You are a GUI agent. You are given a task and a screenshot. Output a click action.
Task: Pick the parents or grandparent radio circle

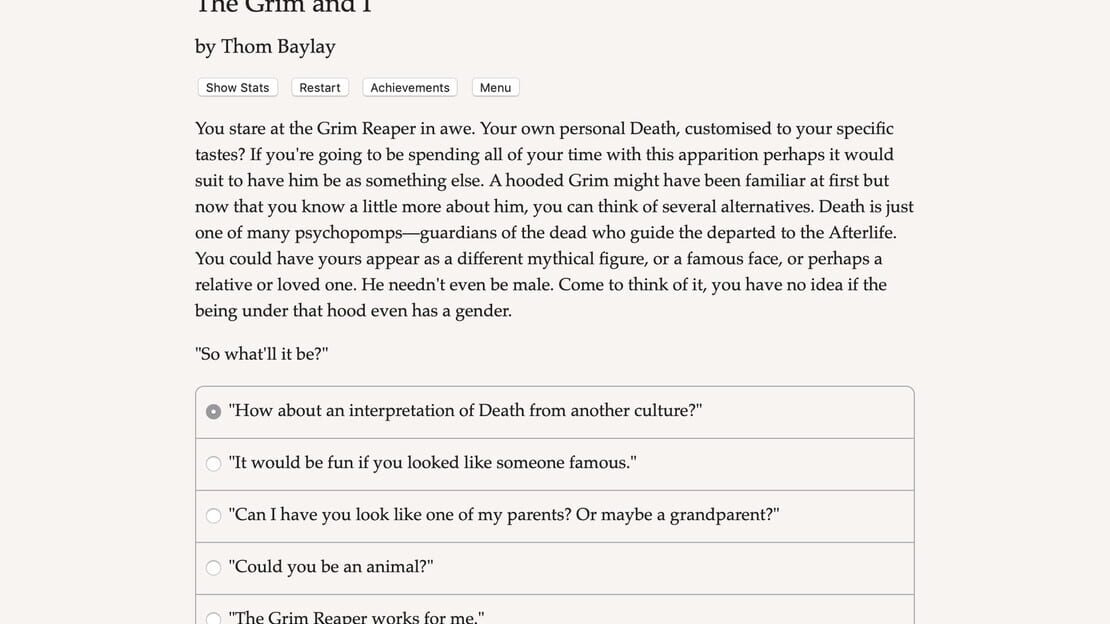(213, 516)
